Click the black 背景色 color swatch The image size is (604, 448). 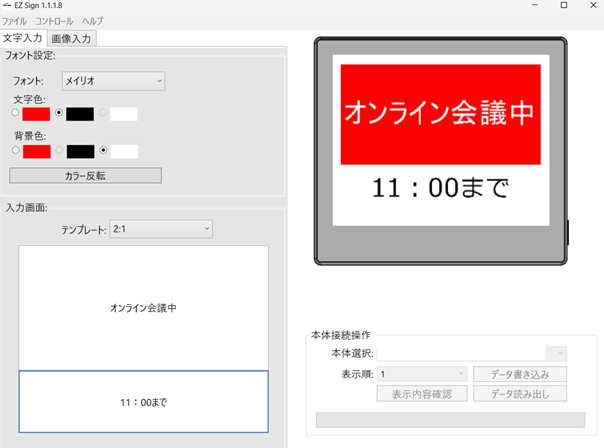click(x=81, y=152)
